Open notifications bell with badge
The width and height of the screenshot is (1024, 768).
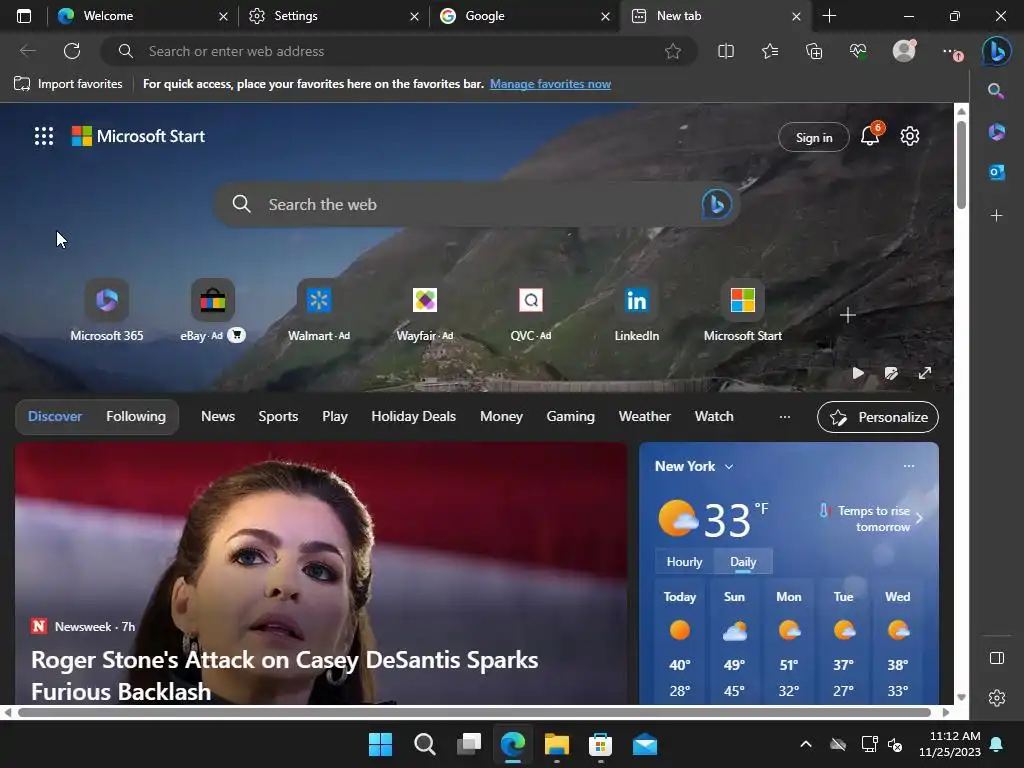point(871,135)
